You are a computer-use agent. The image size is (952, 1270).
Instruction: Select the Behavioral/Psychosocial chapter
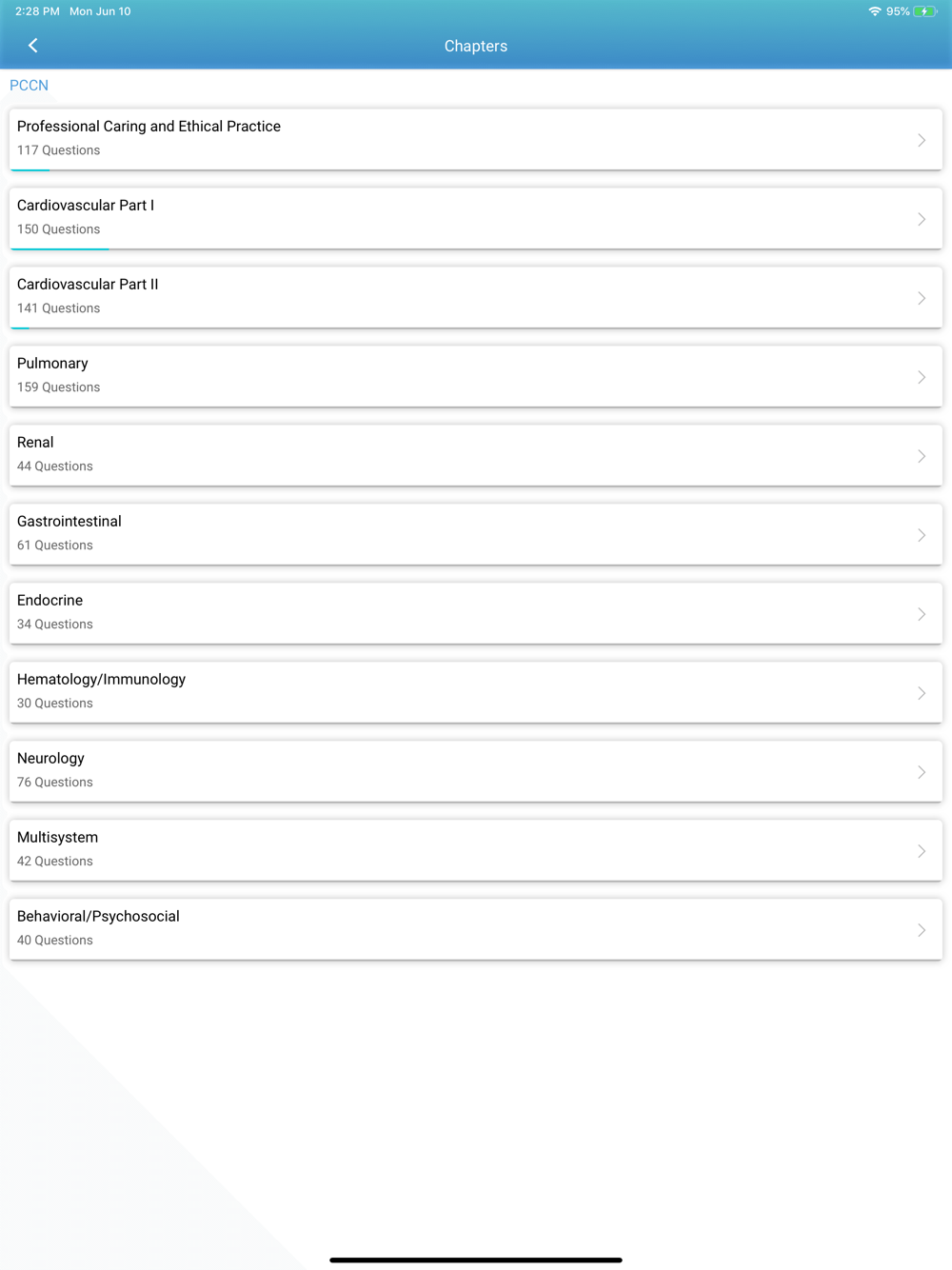pos(476,929)
